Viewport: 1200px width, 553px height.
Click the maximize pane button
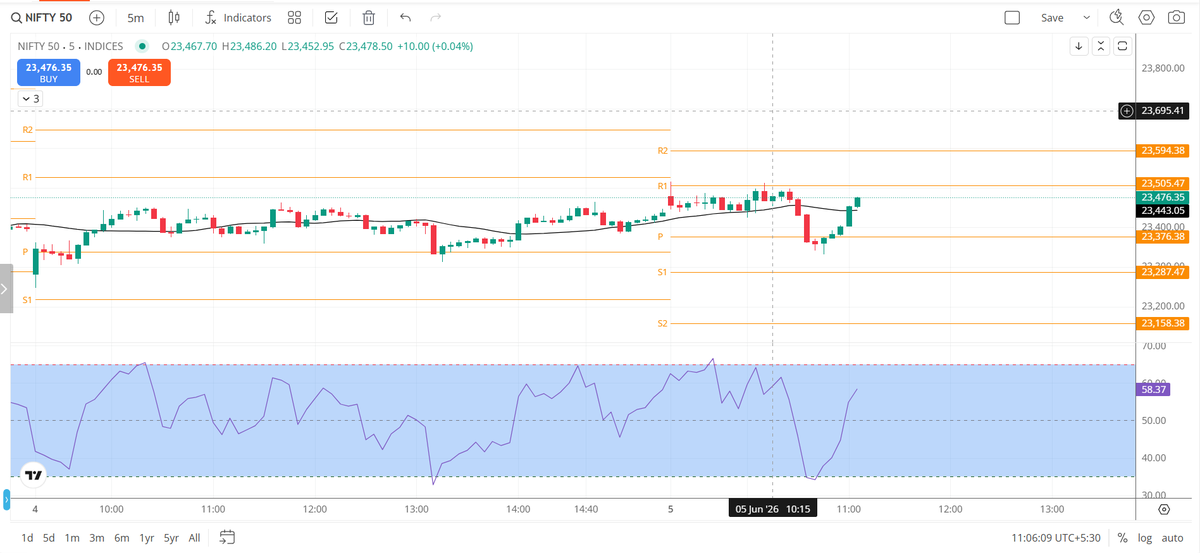[1123, 46]
